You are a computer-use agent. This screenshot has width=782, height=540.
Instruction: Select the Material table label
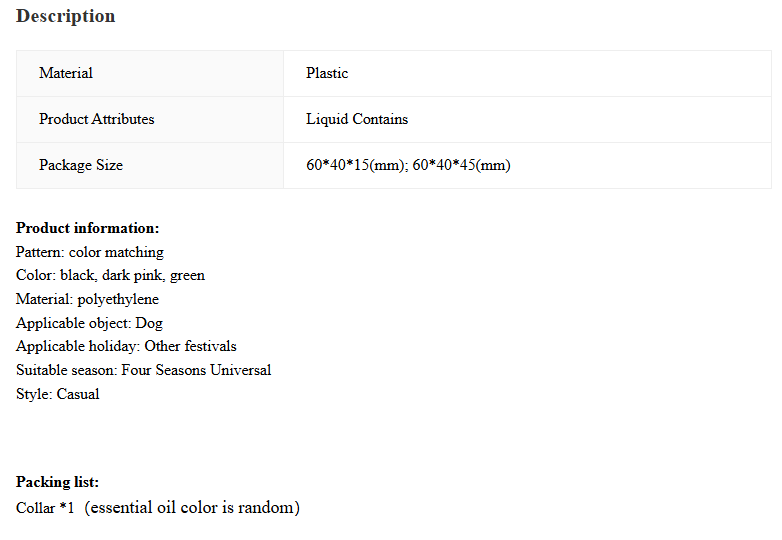coord(66,73)
